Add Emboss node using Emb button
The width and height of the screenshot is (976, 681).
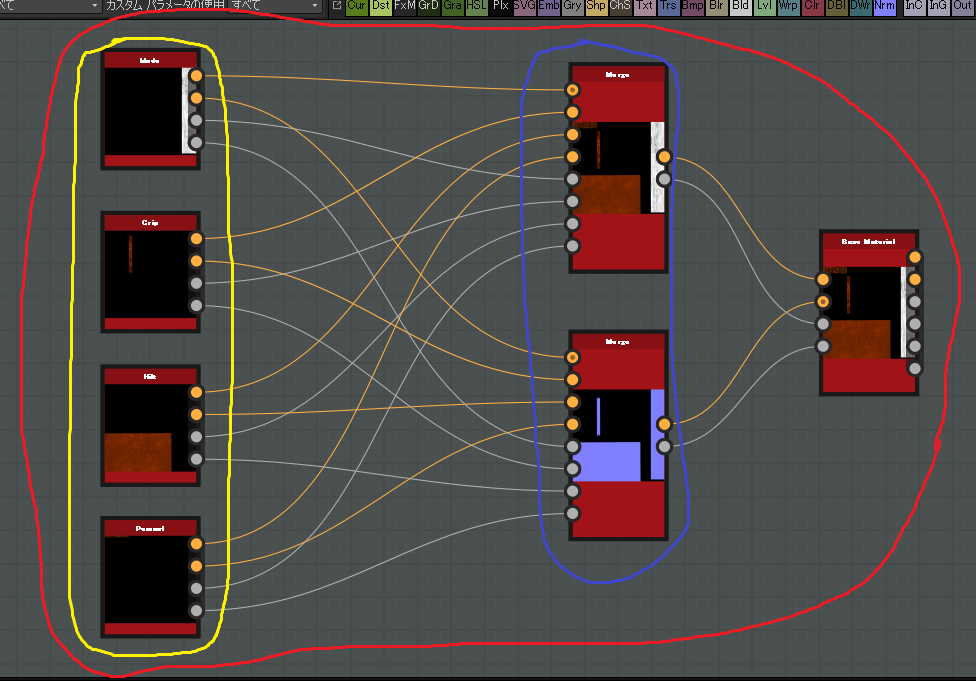click(548, 6)
